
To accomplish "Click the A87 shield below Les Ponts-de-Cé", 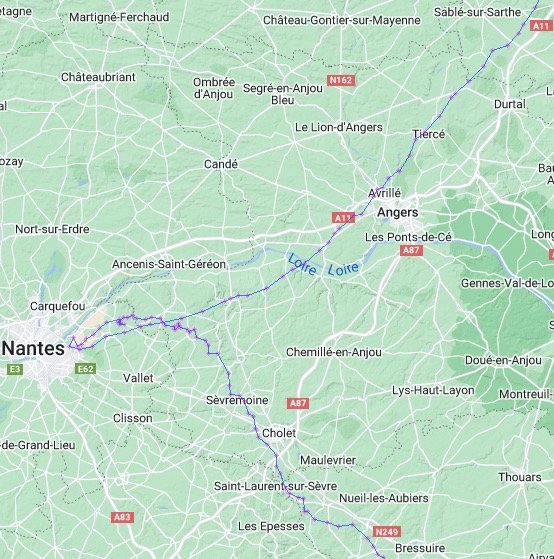I will click(411, 250).
